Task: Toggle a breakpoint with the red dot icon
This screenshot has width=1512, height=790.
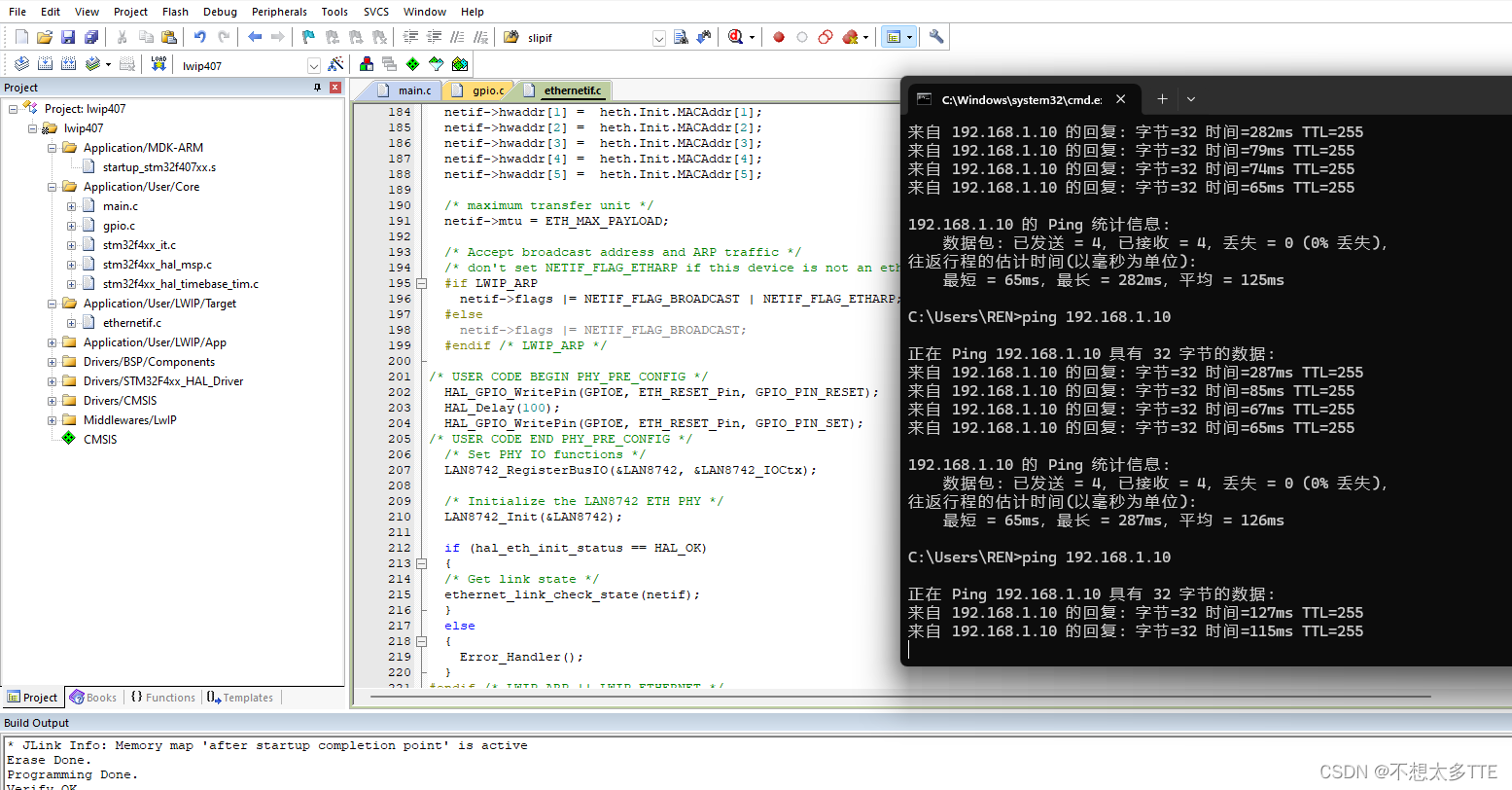Action: (x=778, y=36)
